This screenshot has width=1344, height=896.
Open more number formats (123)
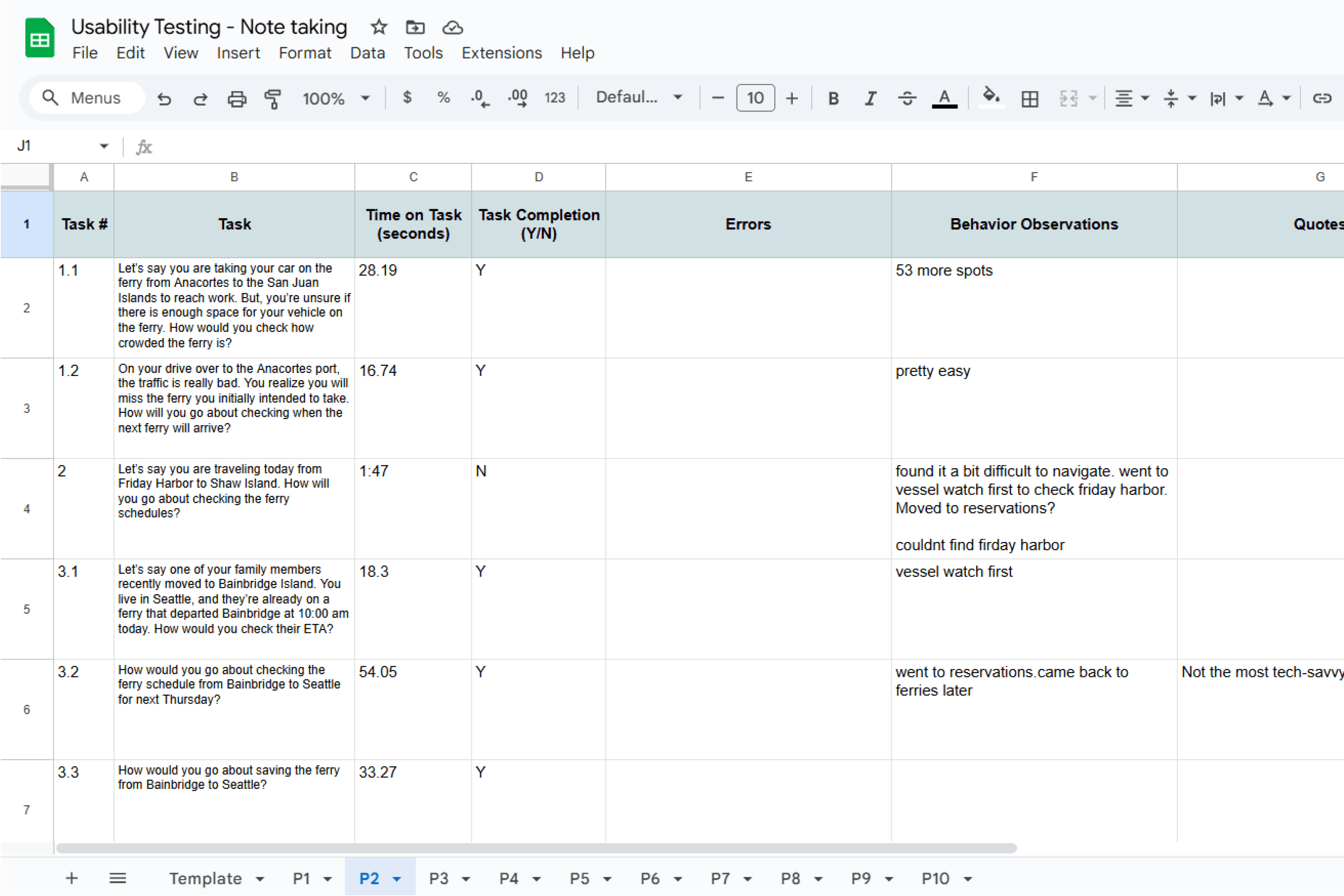click(x=554, y=98)
